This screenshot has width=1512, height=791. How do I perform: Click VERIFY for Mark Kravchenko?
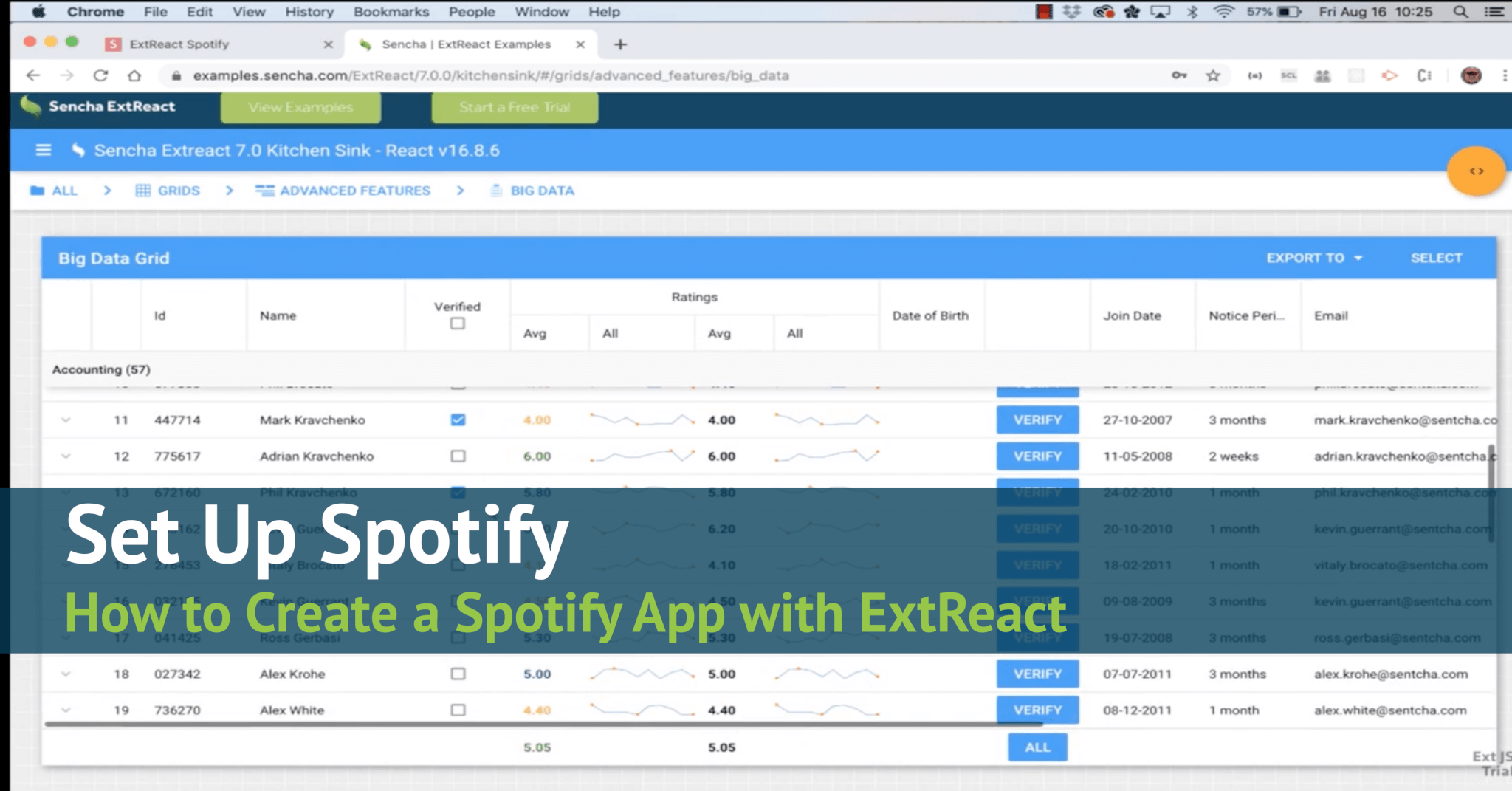coord(1037,420)
